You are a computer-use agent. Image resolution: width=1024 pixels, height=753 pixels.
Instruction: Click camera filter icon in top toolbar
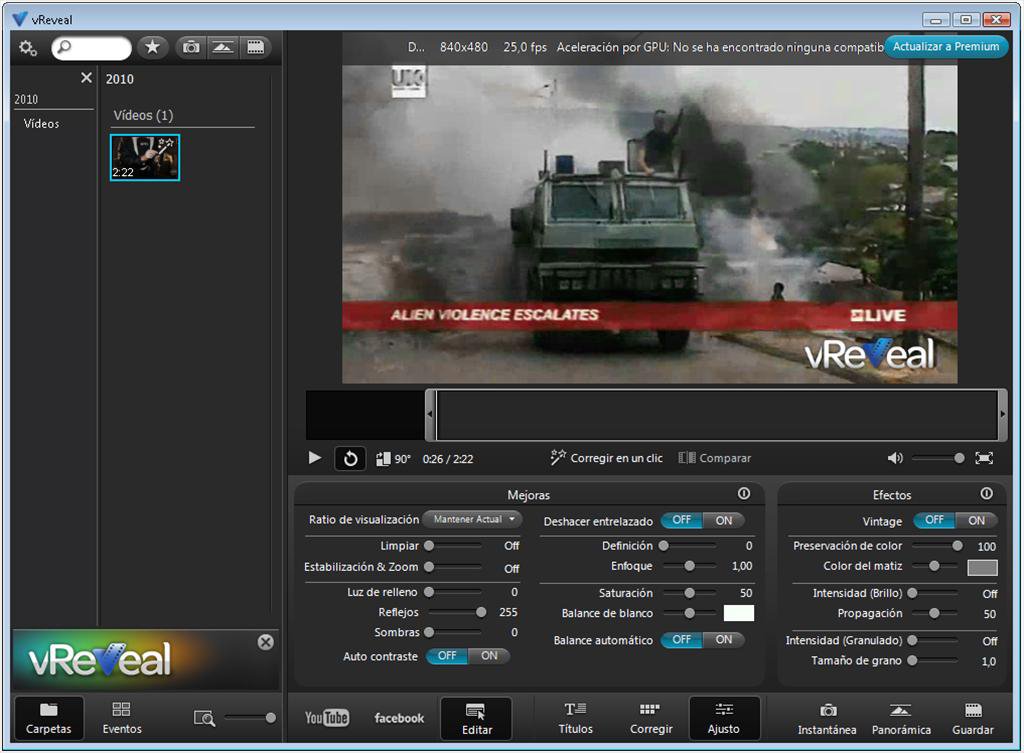191,47
